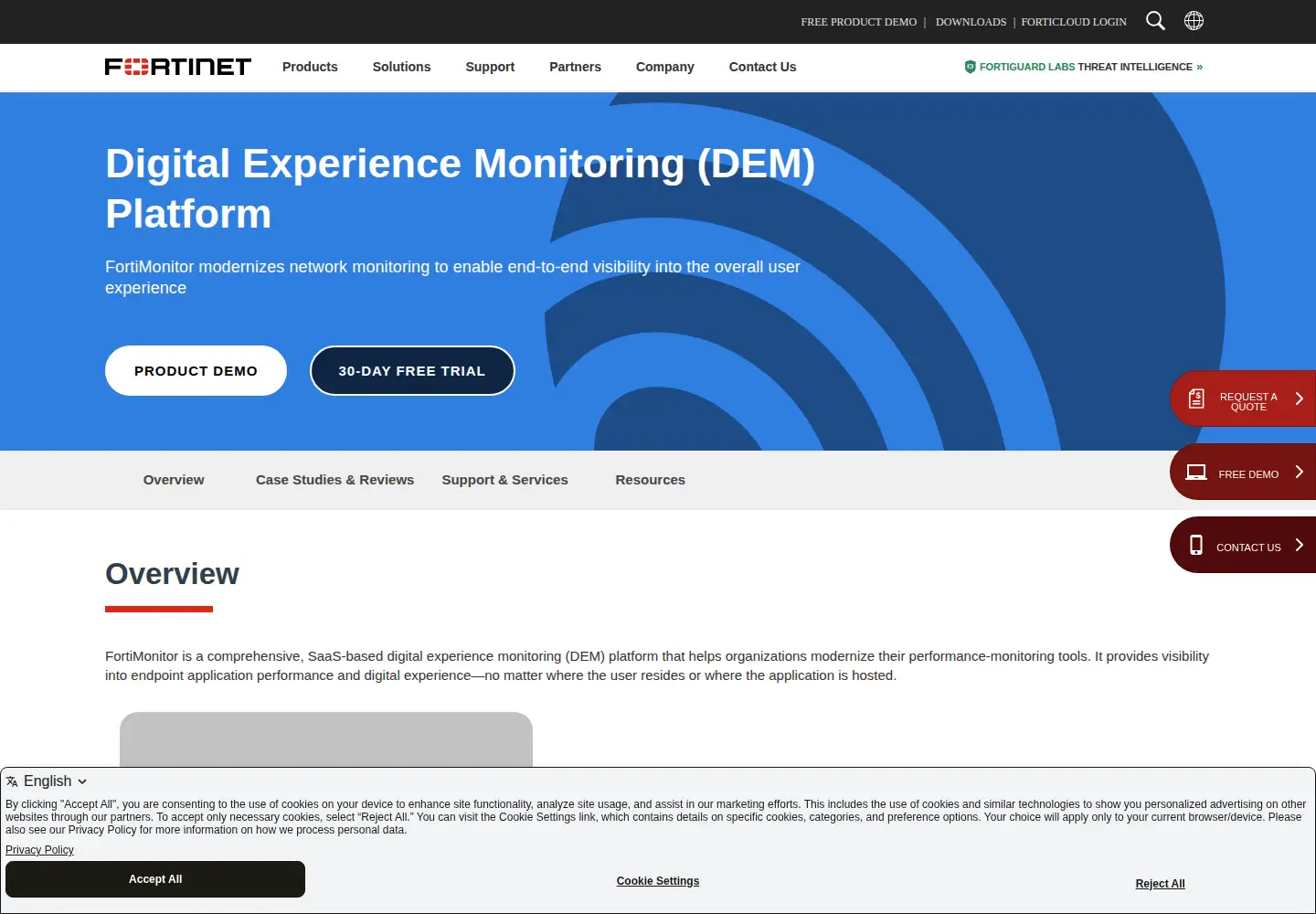The height and width of the screenshot is (914, 1316).
Task: Click the Digital Experience Monitoring (DEM) Platform heading
Action: (460, 188)
